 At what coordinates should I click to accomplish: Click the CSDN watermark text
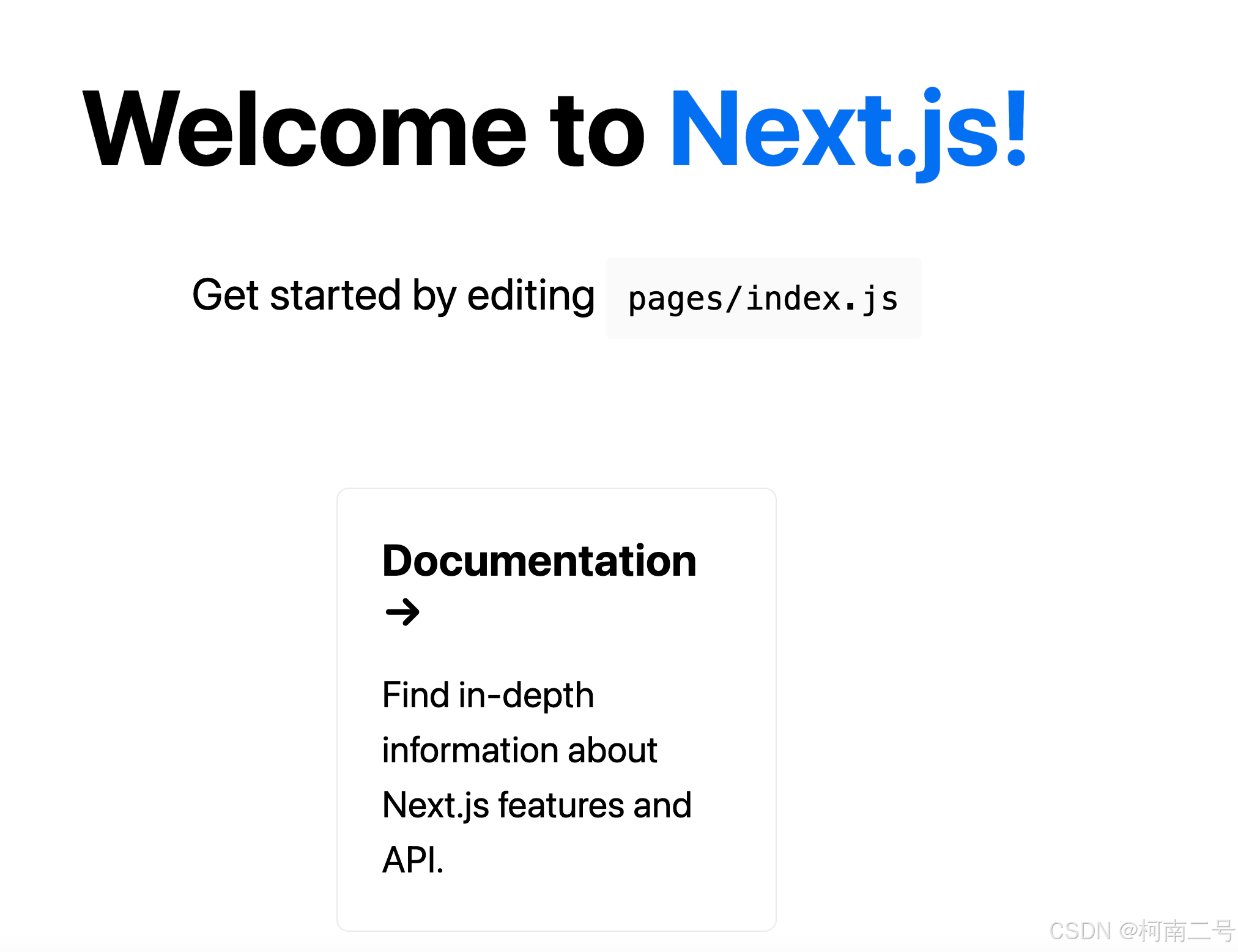click(x=1080, y=931)
